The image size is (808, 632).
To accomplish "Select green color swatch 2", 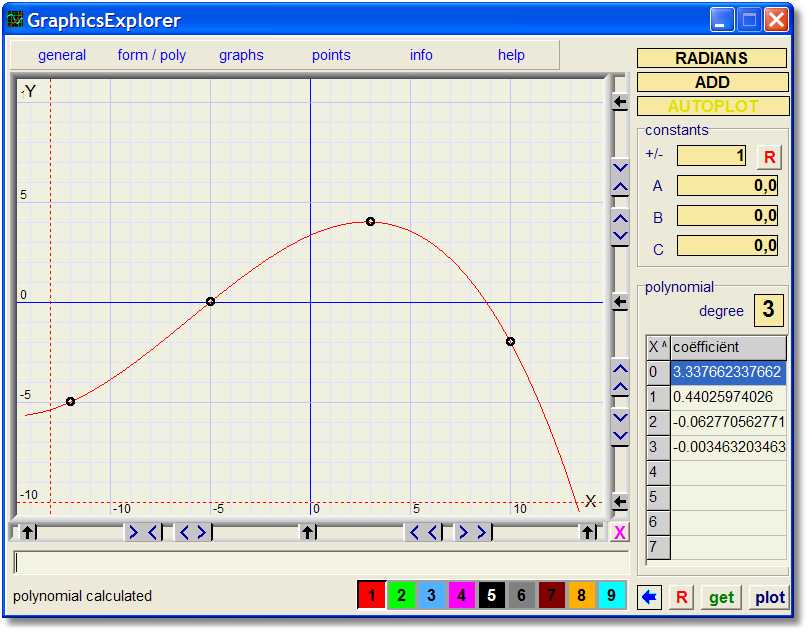I will click(x=401, y=595).
